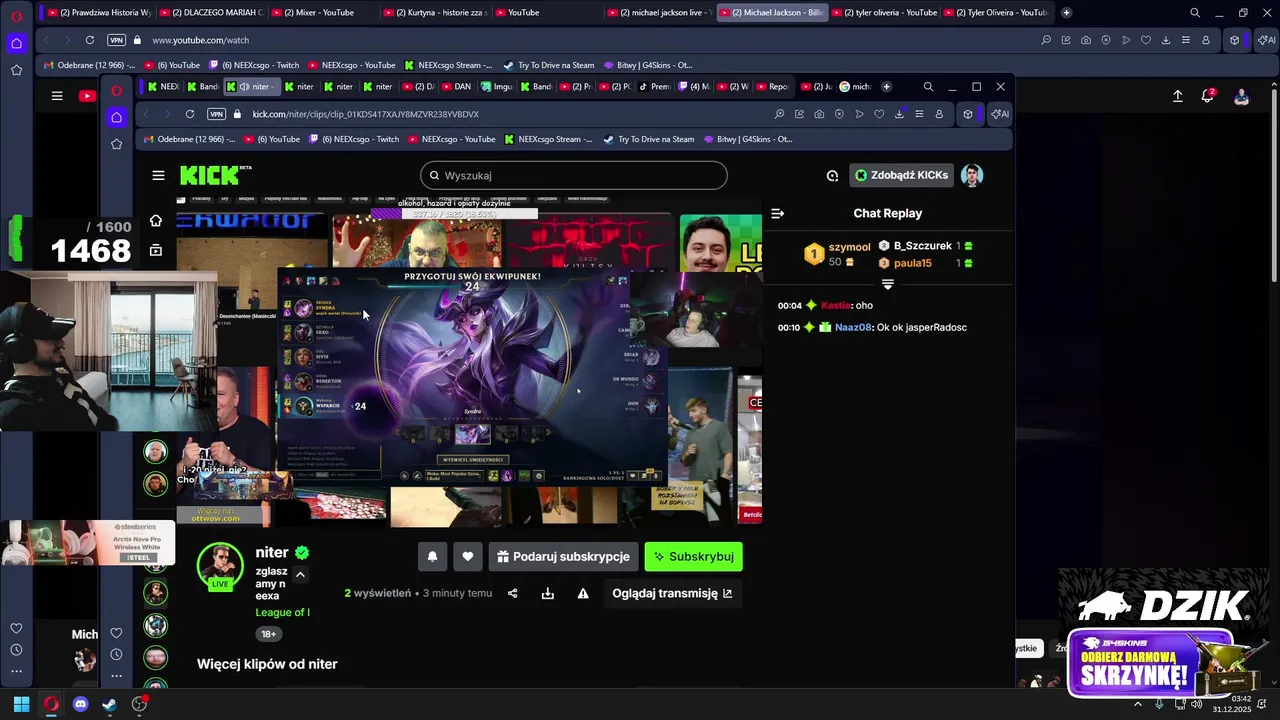Viewport: 1280px width, 720px height.
Task: Toggle the heart follow button
Action: (x=467, y=557)
